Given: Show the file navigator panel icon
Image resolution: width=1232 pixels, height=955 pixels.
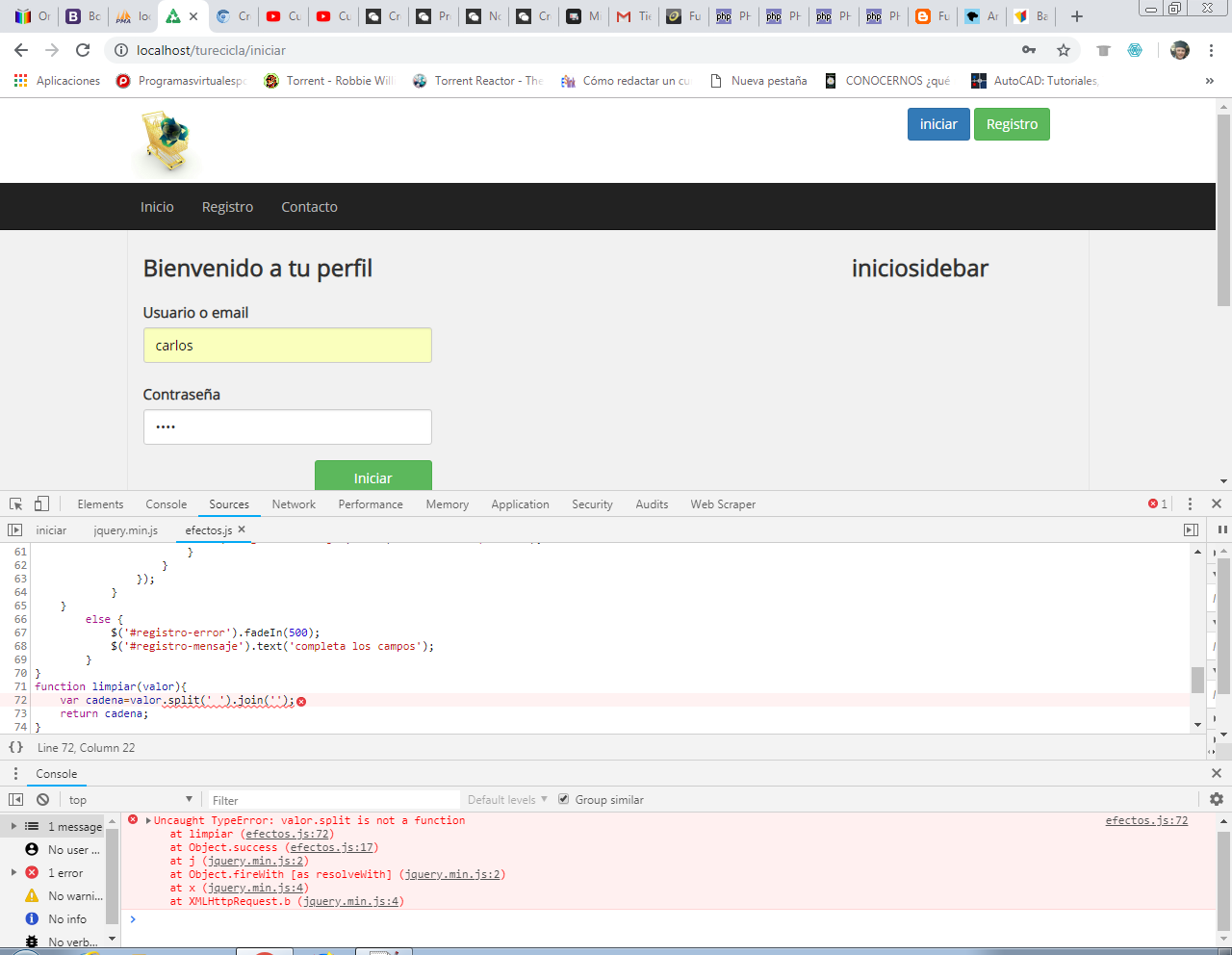Looking at the screenshot, I should [x=14, y=529].
